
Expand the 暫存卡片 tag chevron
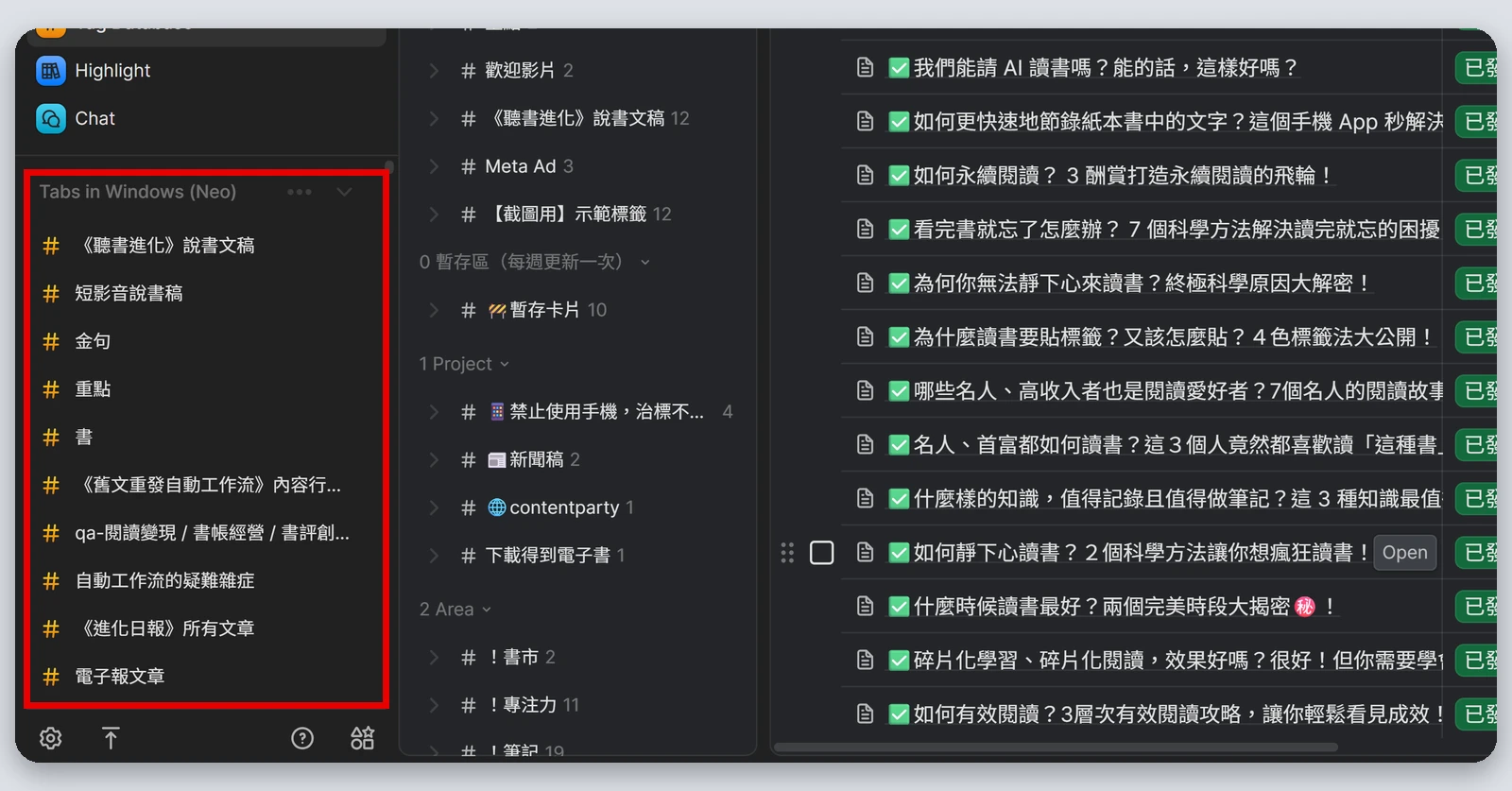click(x=434, y=310)
